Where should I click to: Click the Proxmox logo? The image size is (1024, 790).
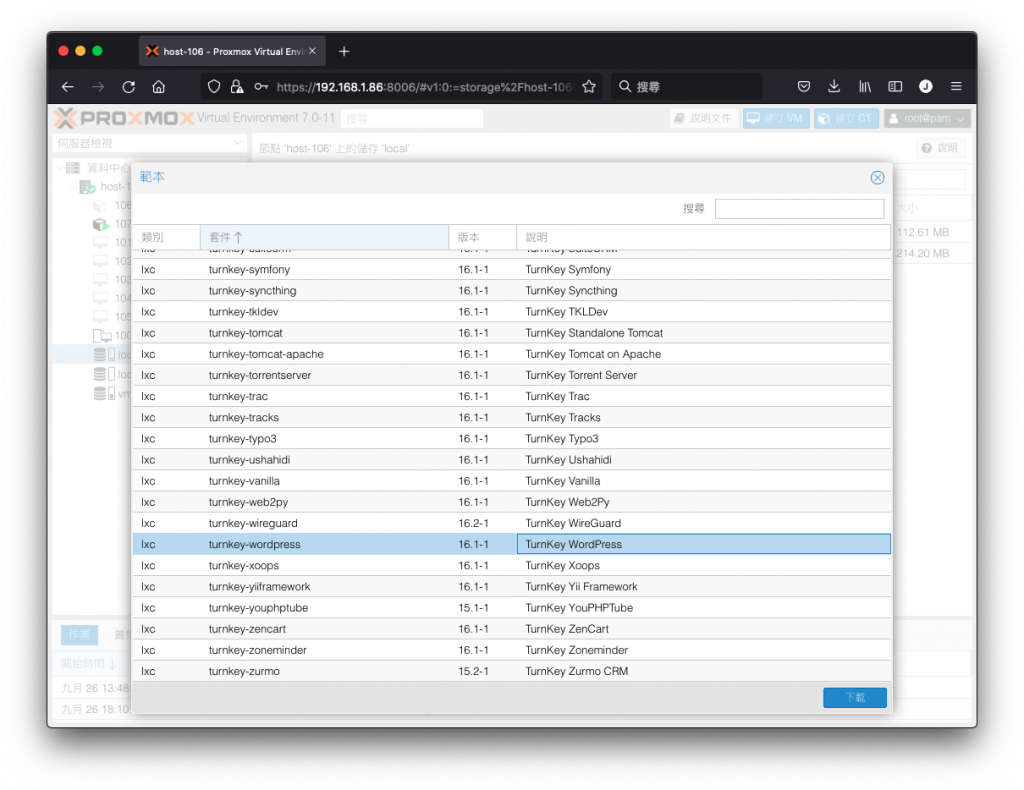pyautogui.click(x=124, y=118)
